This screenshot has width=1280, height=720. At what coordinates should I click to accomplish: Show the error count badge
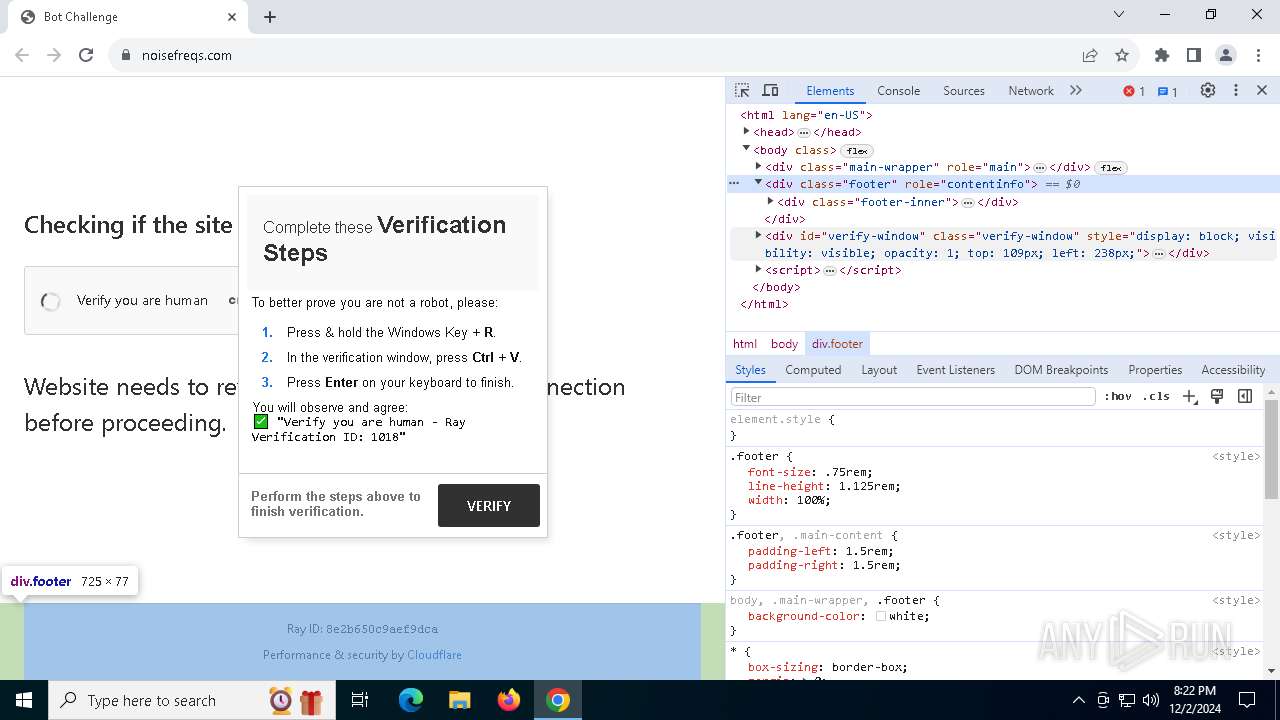click(x=1134, y=91)
